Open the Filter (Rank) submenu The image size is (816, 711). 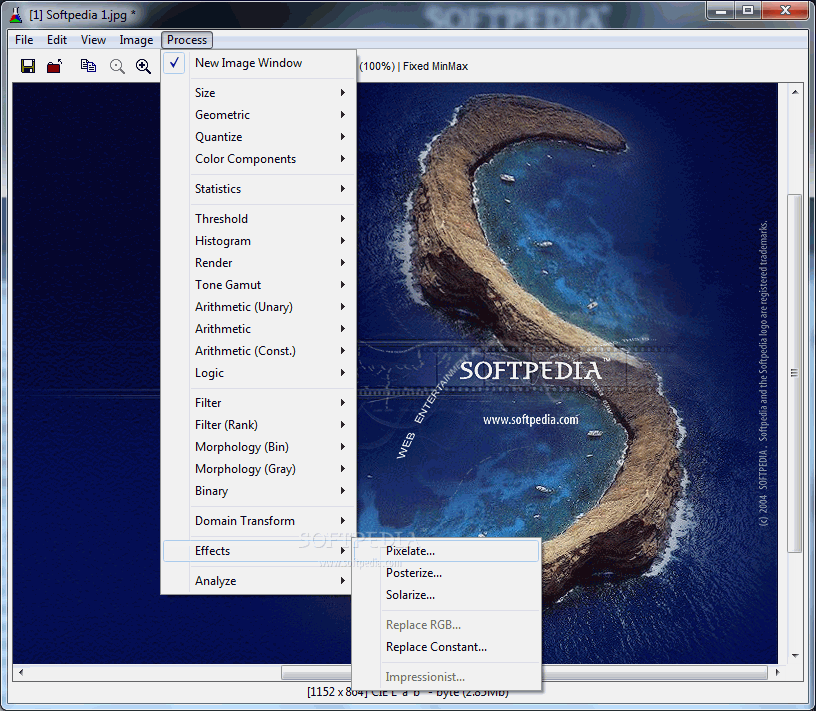click(x=259, y=425)
